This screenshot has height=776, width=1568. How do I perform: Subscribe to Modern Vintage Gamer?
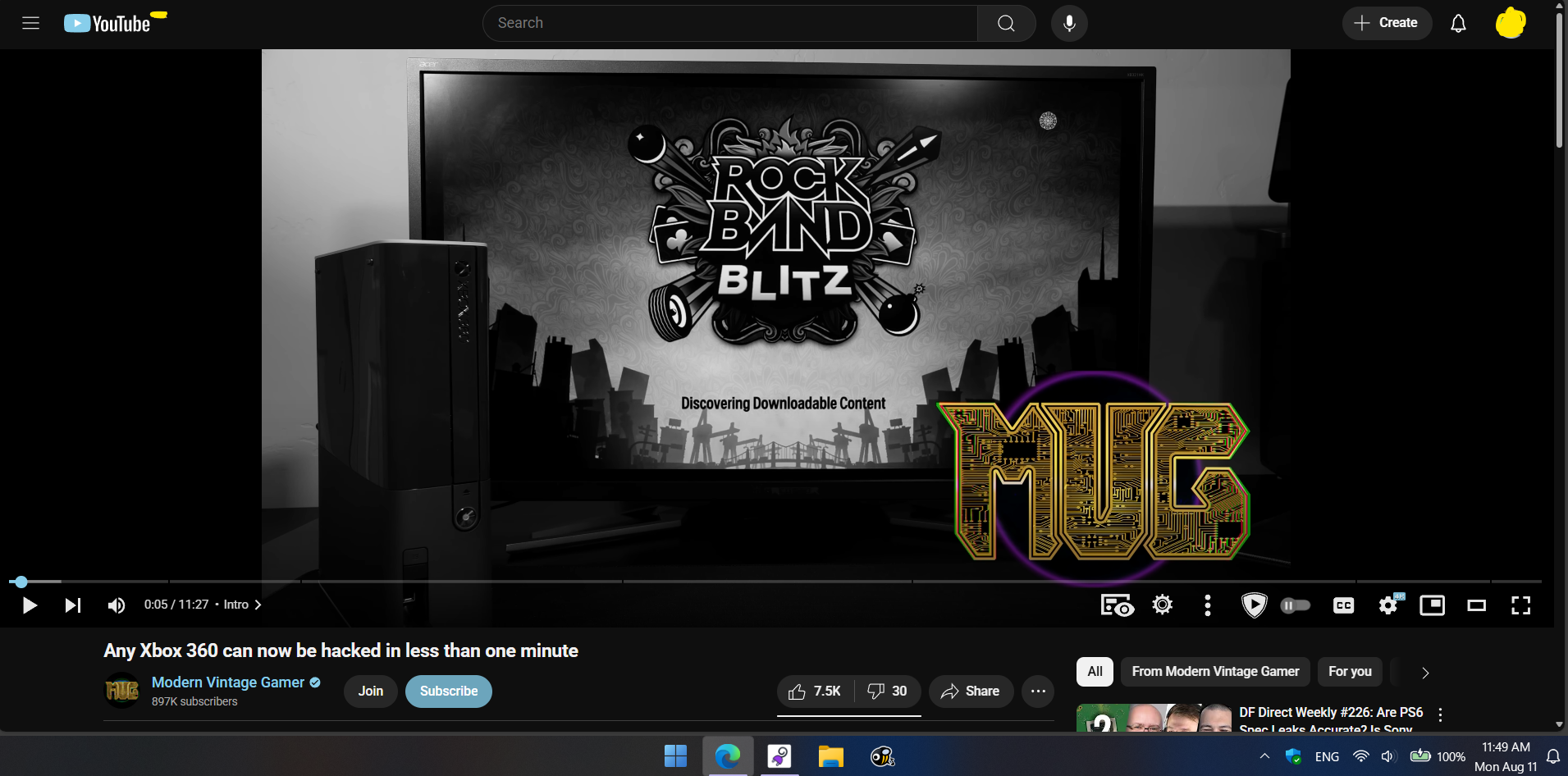[449, 692]
